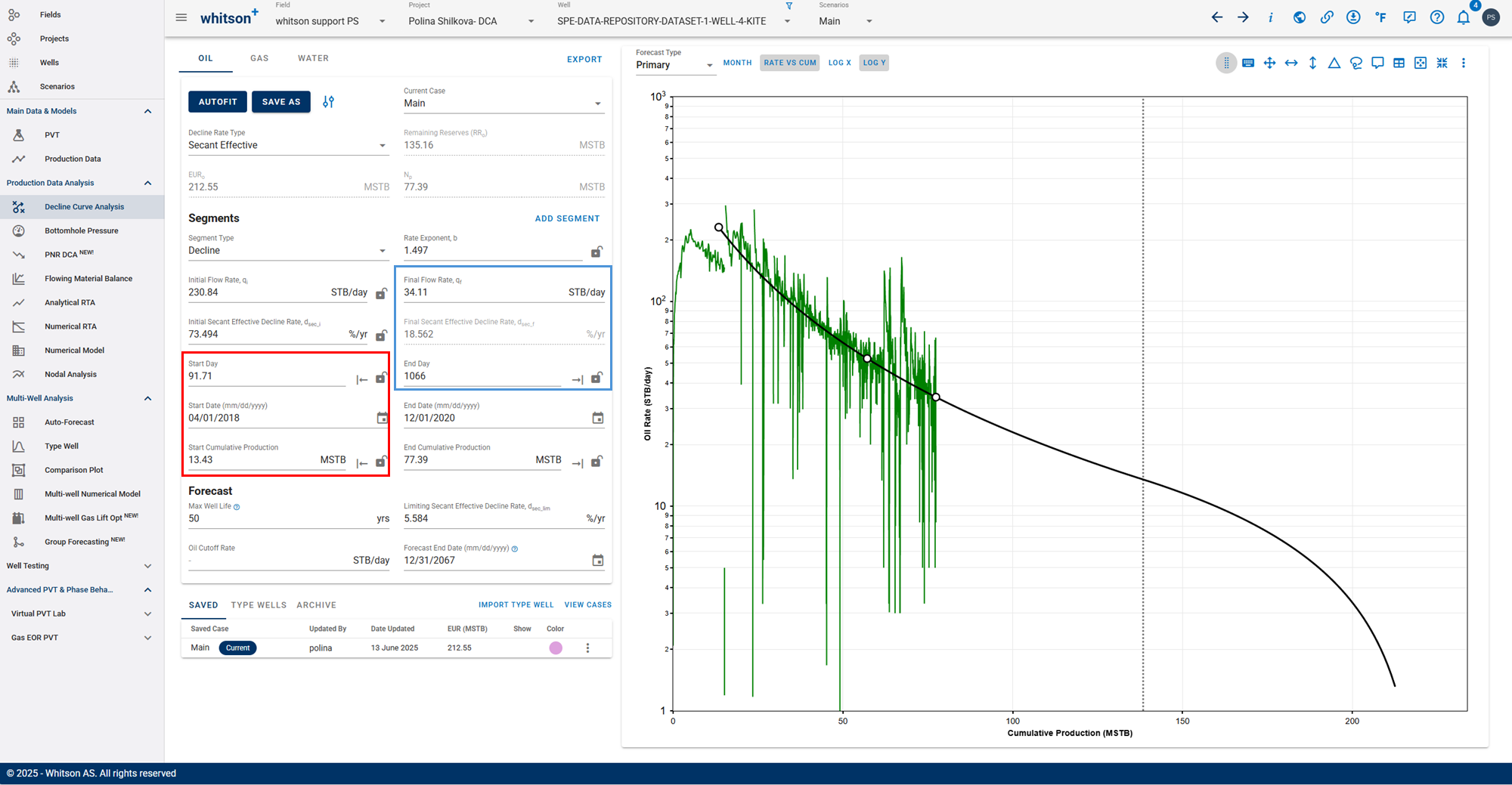Click the pink Main case color swatch
The width and height of the screenshot is (1512, 785).
click(x=556, y=648)
